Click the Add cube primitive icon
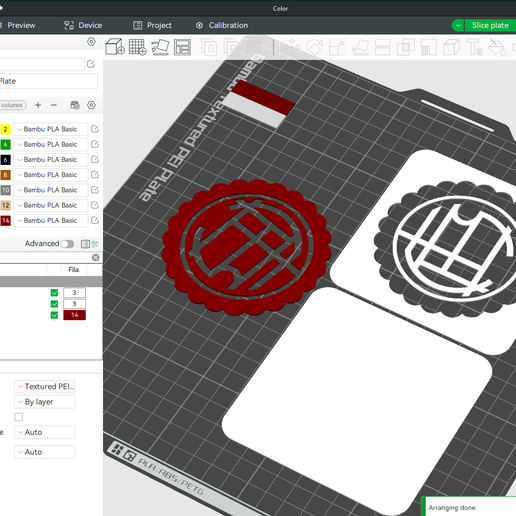 pos(115,47)
